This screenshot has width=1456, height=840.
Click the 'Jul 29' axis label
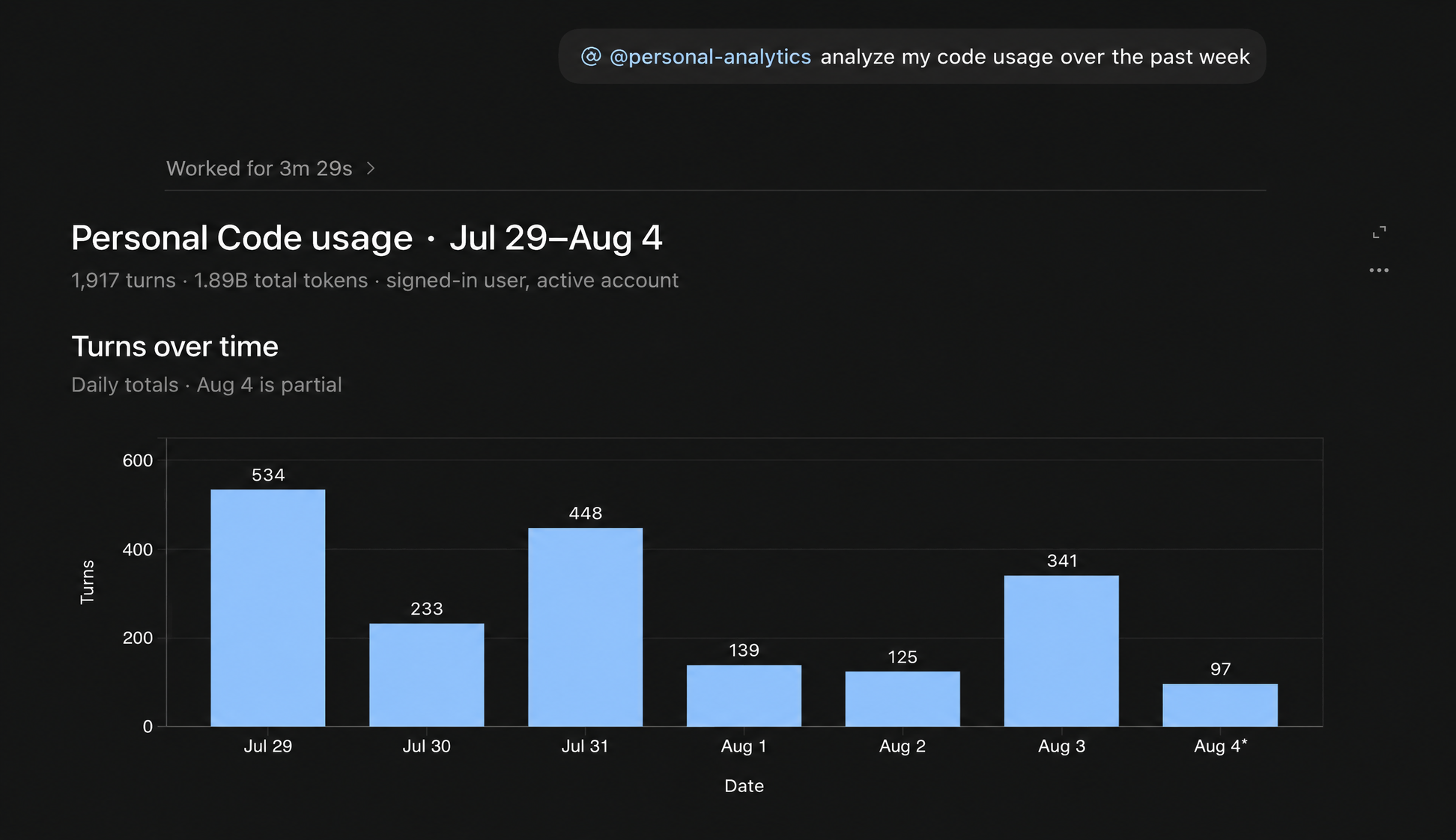tap(268, 746)
